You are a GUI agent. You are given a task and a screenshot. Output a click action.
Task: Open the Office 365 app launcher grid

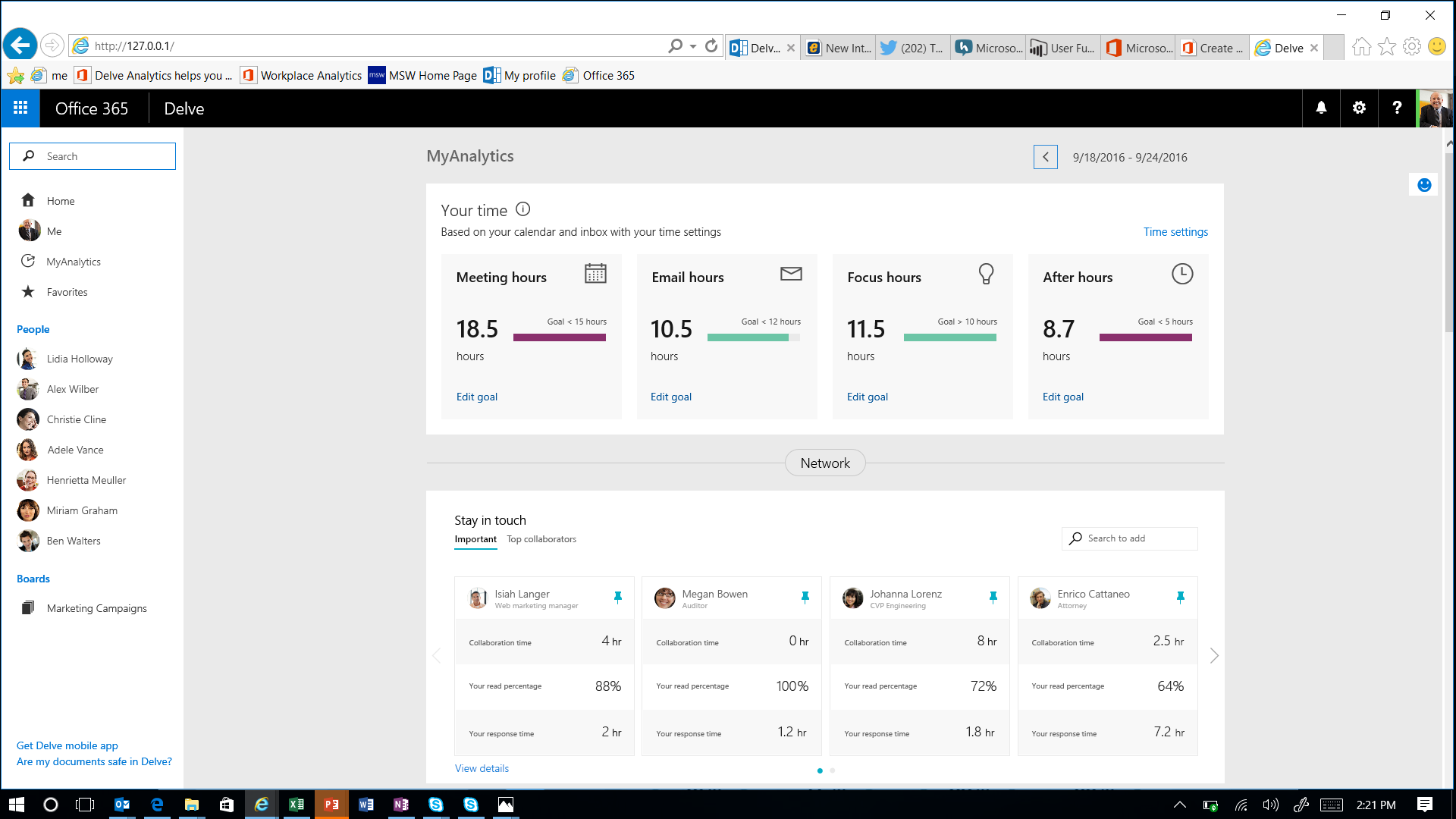20,108
